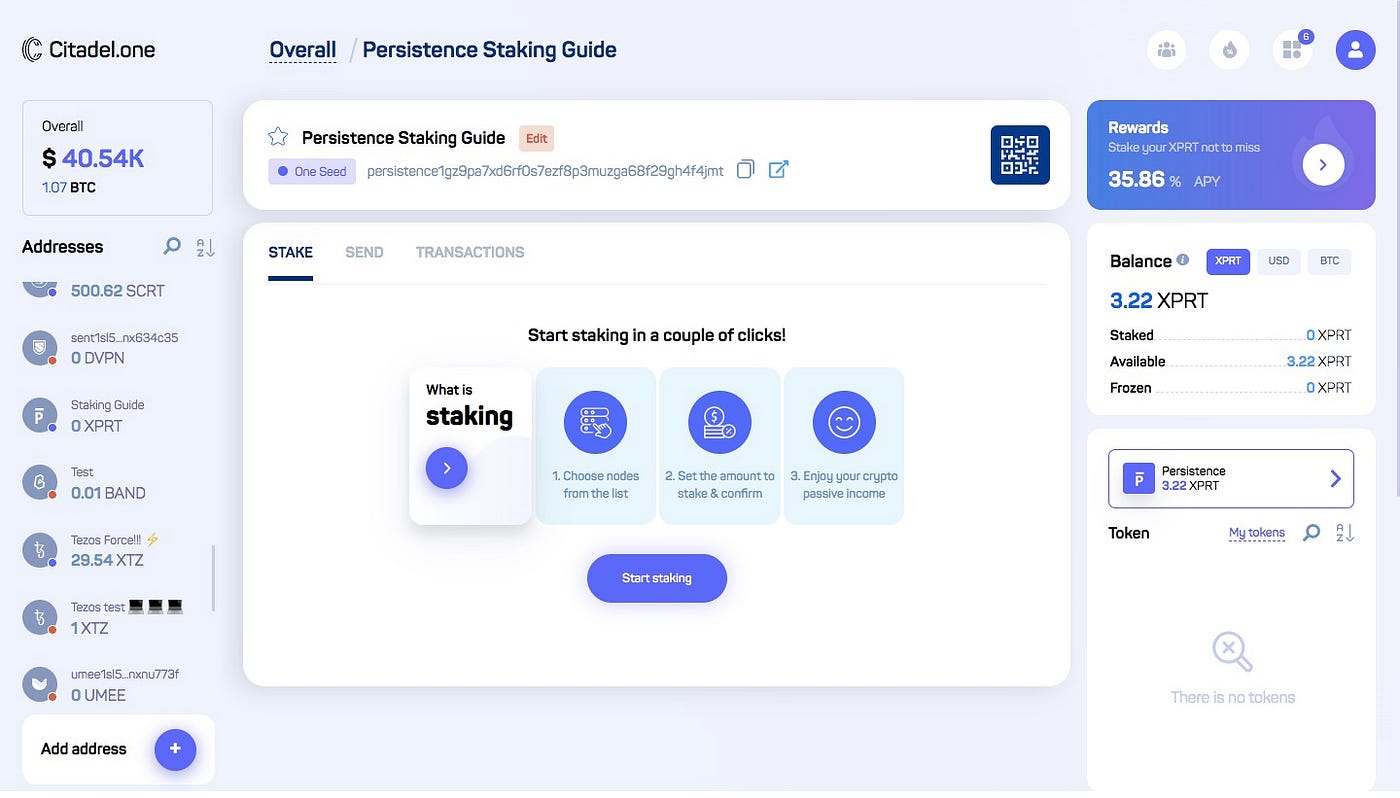Image resolution: width=1400 pixels, height=798 pixels.
Task: Select the UMEE address coin icon
Action: pos(39,684)
